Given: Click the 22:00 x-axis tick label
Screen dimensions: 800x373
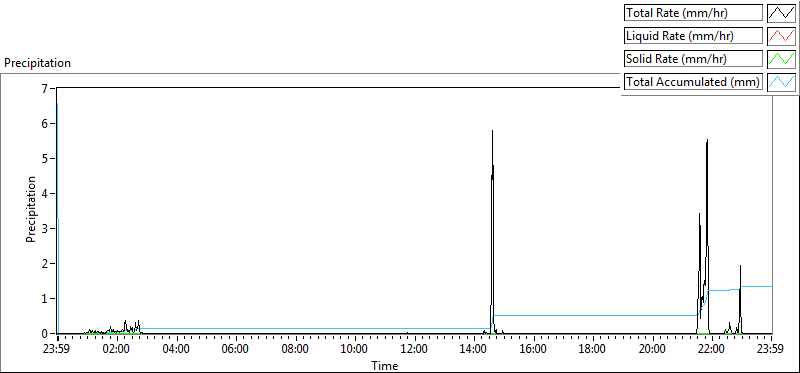Looking at the screenshot, I should click(712, 350).
